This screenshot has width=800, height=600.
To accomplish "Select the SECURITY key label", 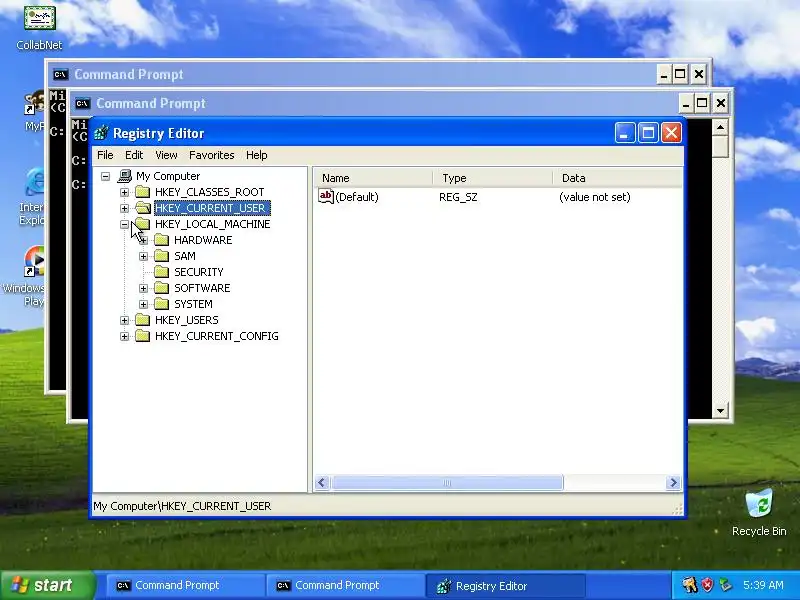I will click(199, 272).
